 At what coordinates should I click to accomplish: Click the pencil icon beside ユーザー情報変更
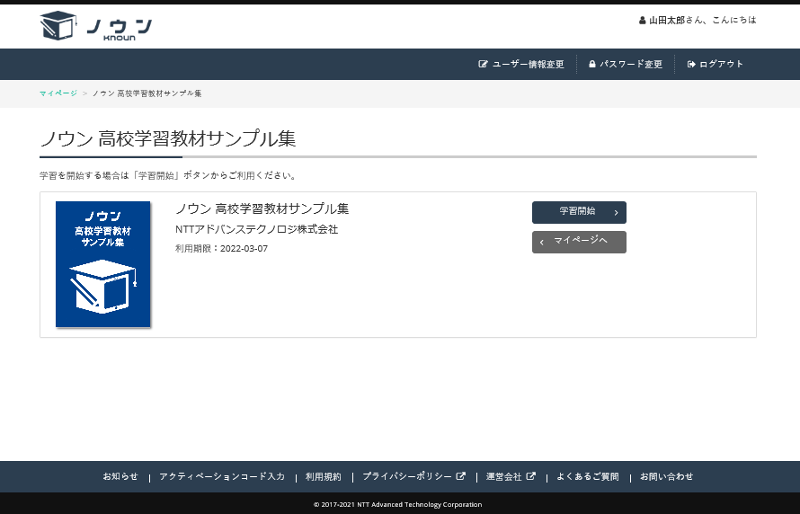(x=483, y=64)
